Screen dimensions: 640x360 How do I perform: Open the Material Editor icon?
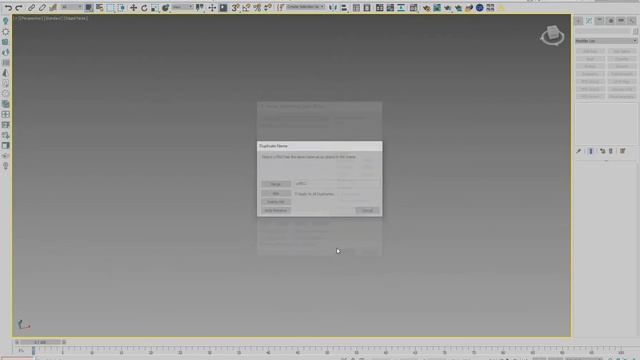click(x=413, y=8)
